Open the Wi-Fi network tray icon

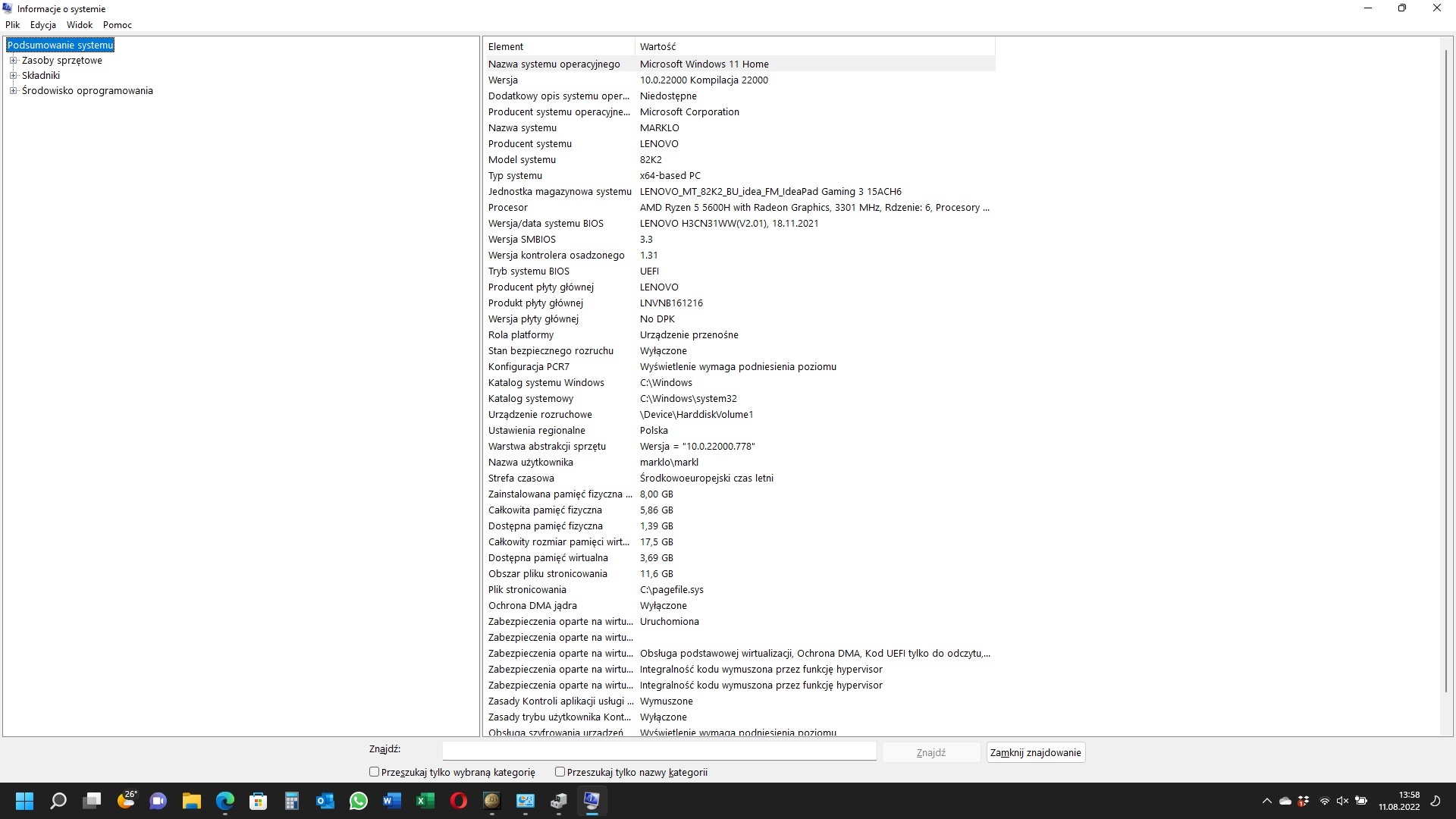1324,801
